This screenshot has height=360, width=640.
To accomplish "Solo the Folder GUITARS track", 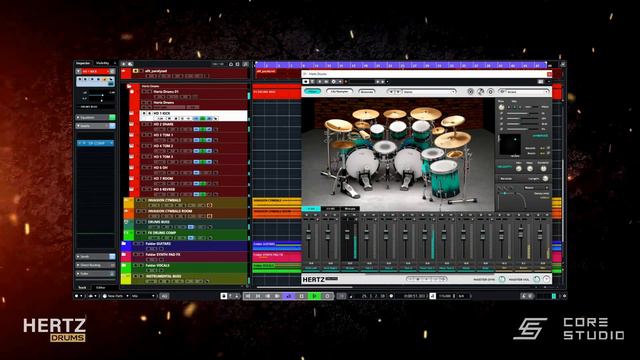I will point(141,244).
